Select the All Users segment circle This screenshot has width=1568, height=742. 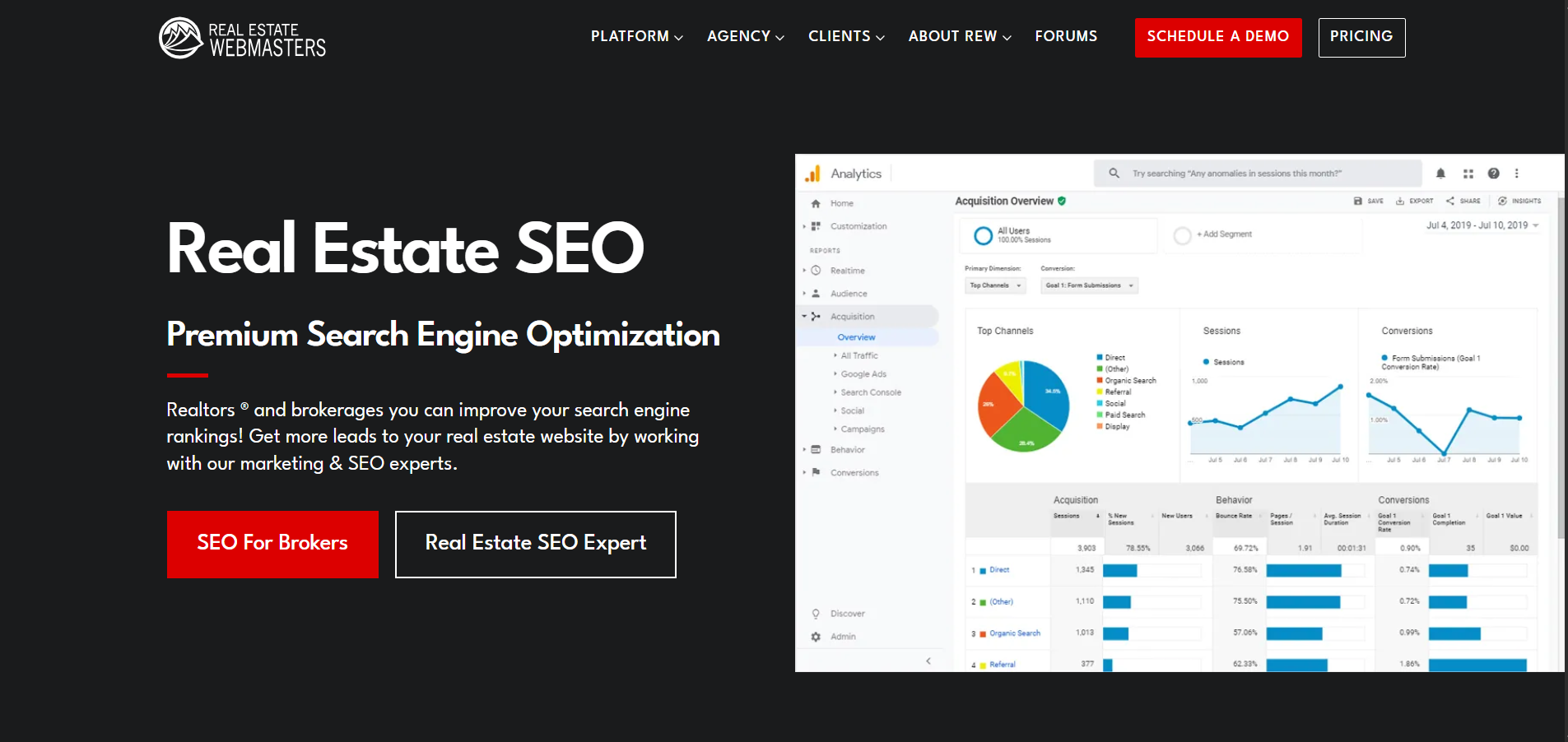[983, 235]
